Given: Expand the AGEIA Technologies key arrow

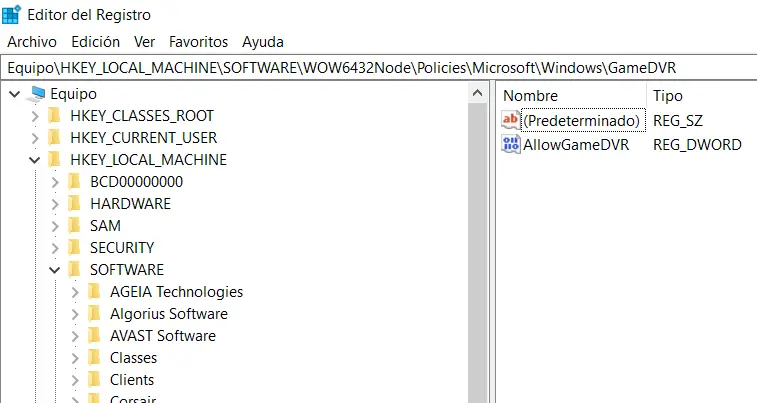Looking at the screenshot, I should (75, 292).
